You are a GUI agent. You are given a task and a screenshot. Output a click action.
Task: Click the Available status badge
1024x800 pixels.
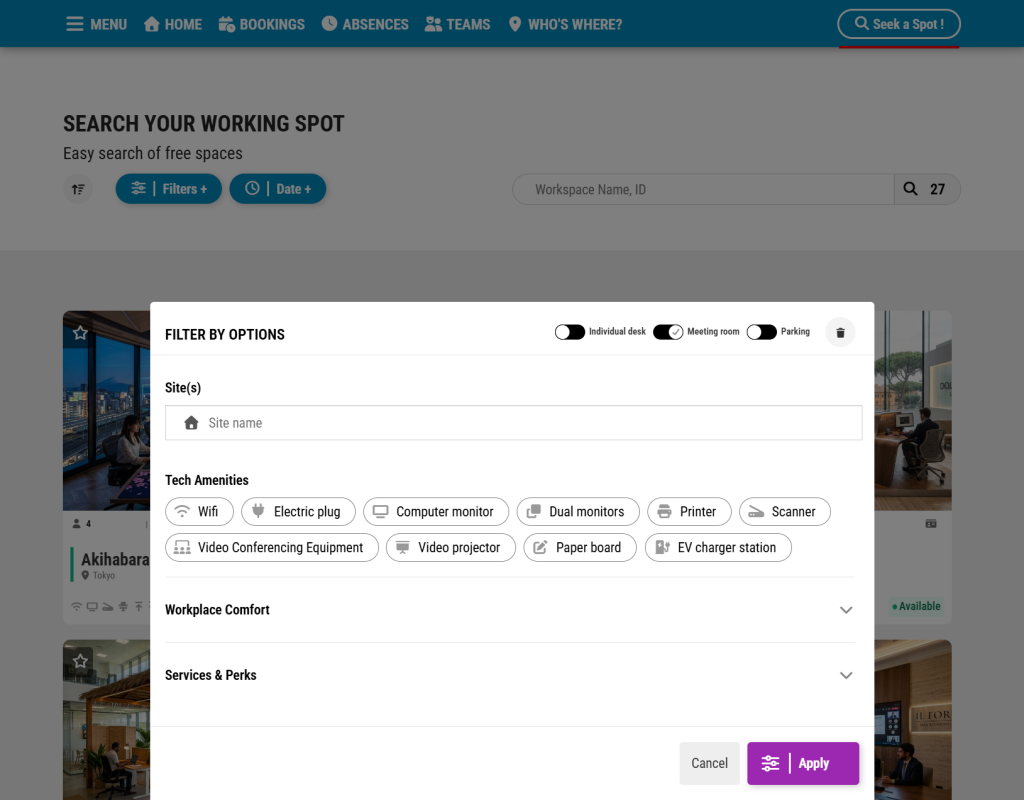[917, 606]
